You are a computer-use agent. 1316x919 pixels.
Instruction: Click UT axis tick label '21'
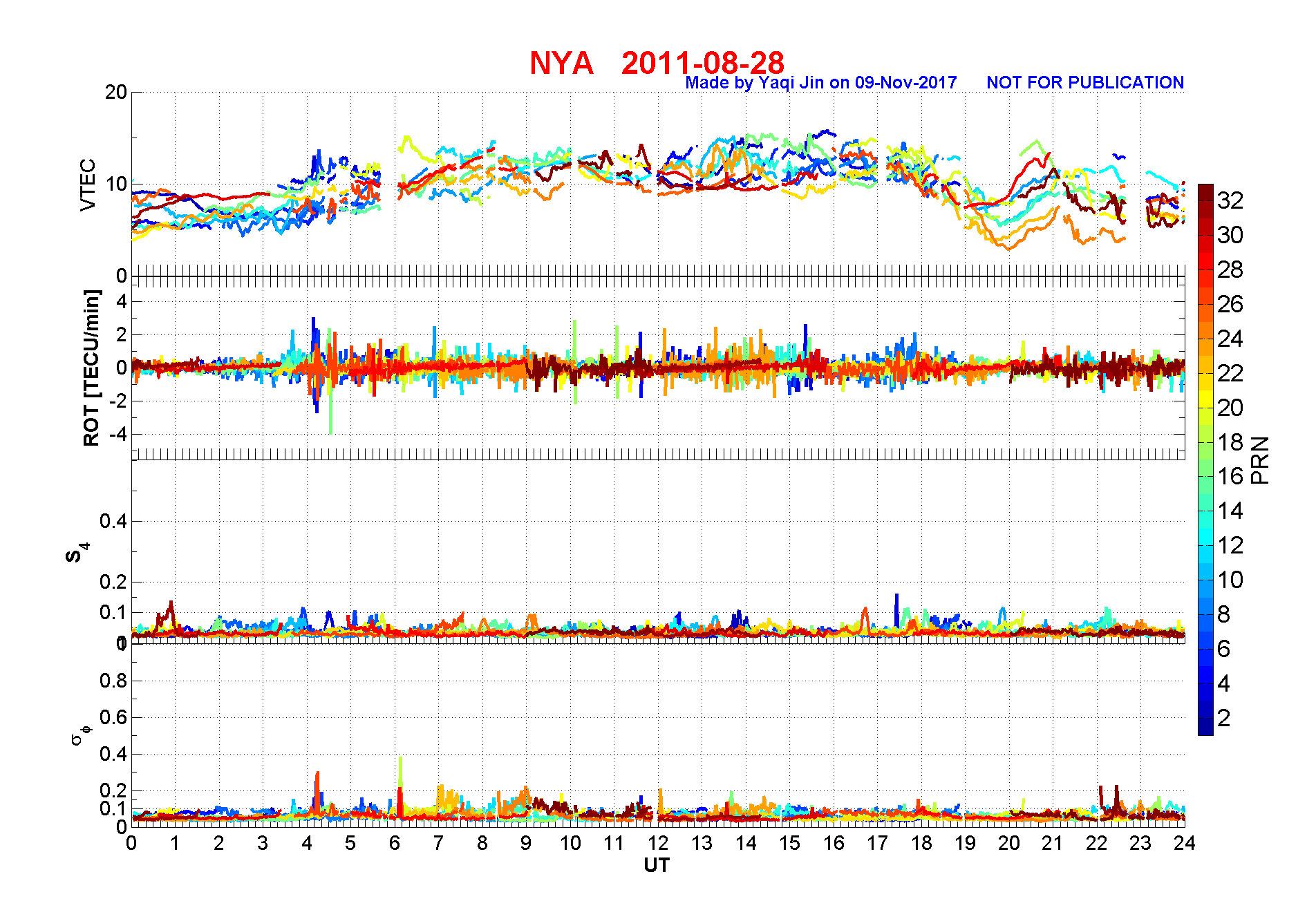(x=1053, y=843)
